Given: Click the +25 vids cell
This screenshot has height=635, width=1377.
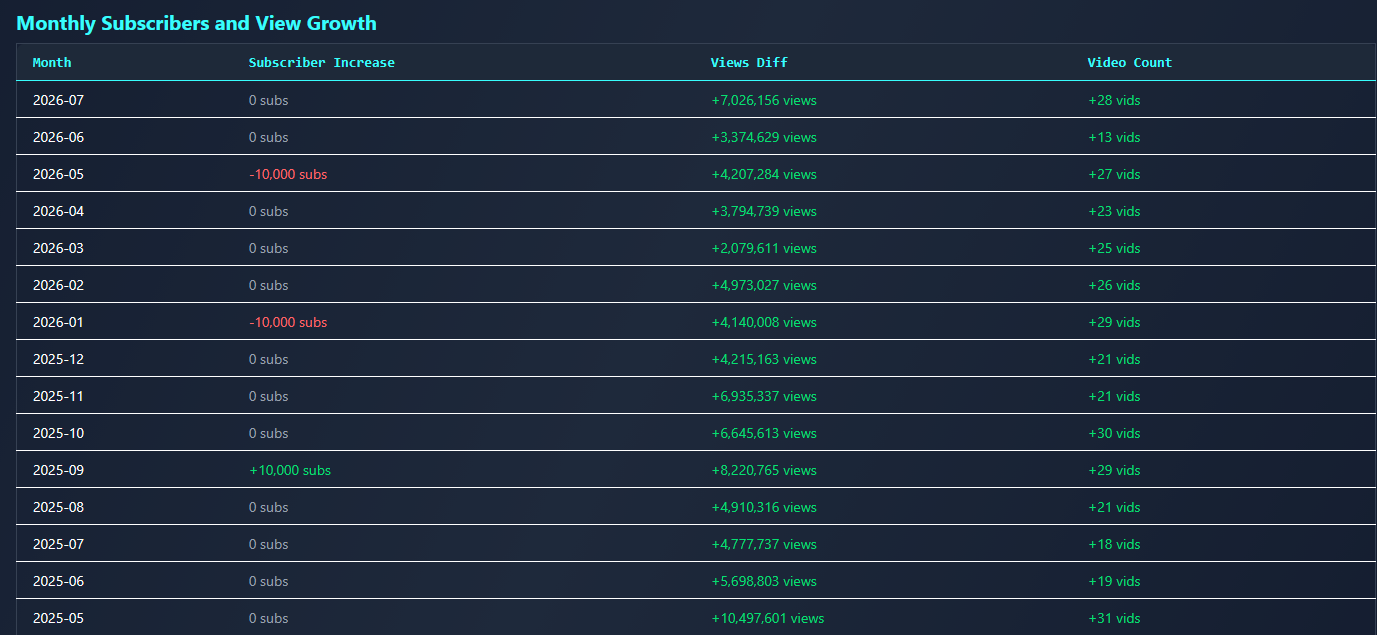Looking at the screenshot, I should (x=1114, y=248).
